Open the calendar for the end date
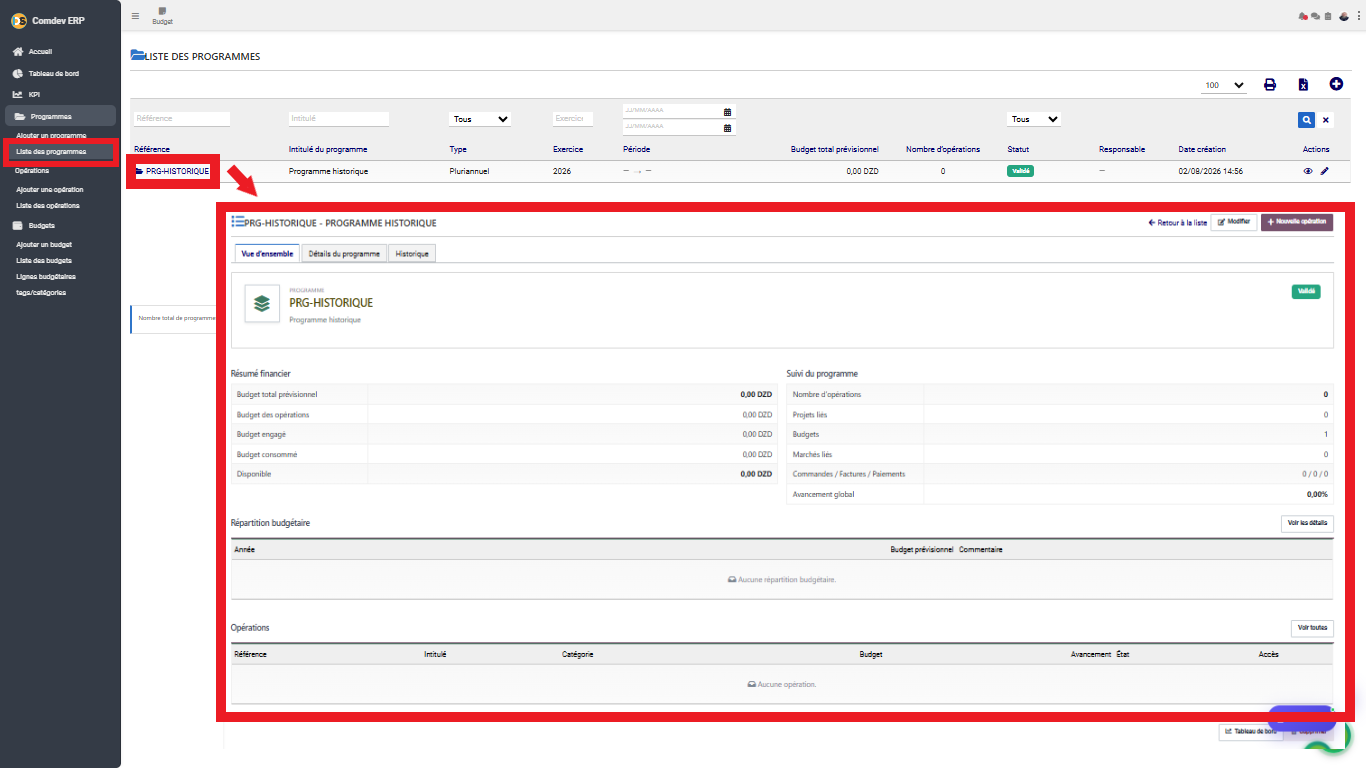Image resolution: width=1366 pixels, height=768 pixels. coord(728,128)
